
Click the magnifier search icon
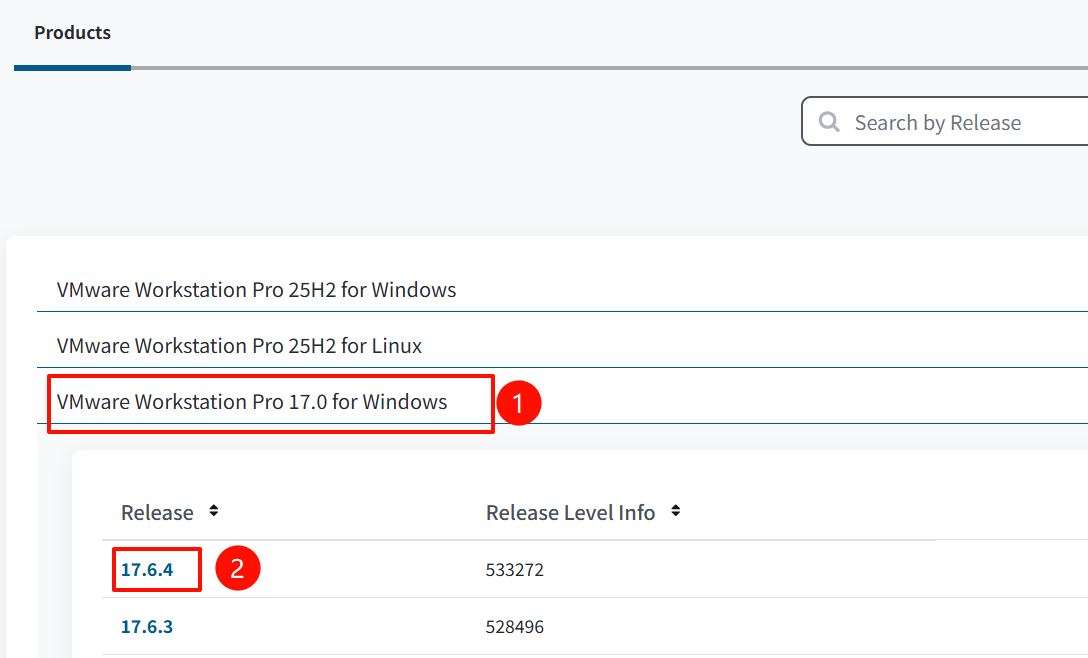click(828, 121)
